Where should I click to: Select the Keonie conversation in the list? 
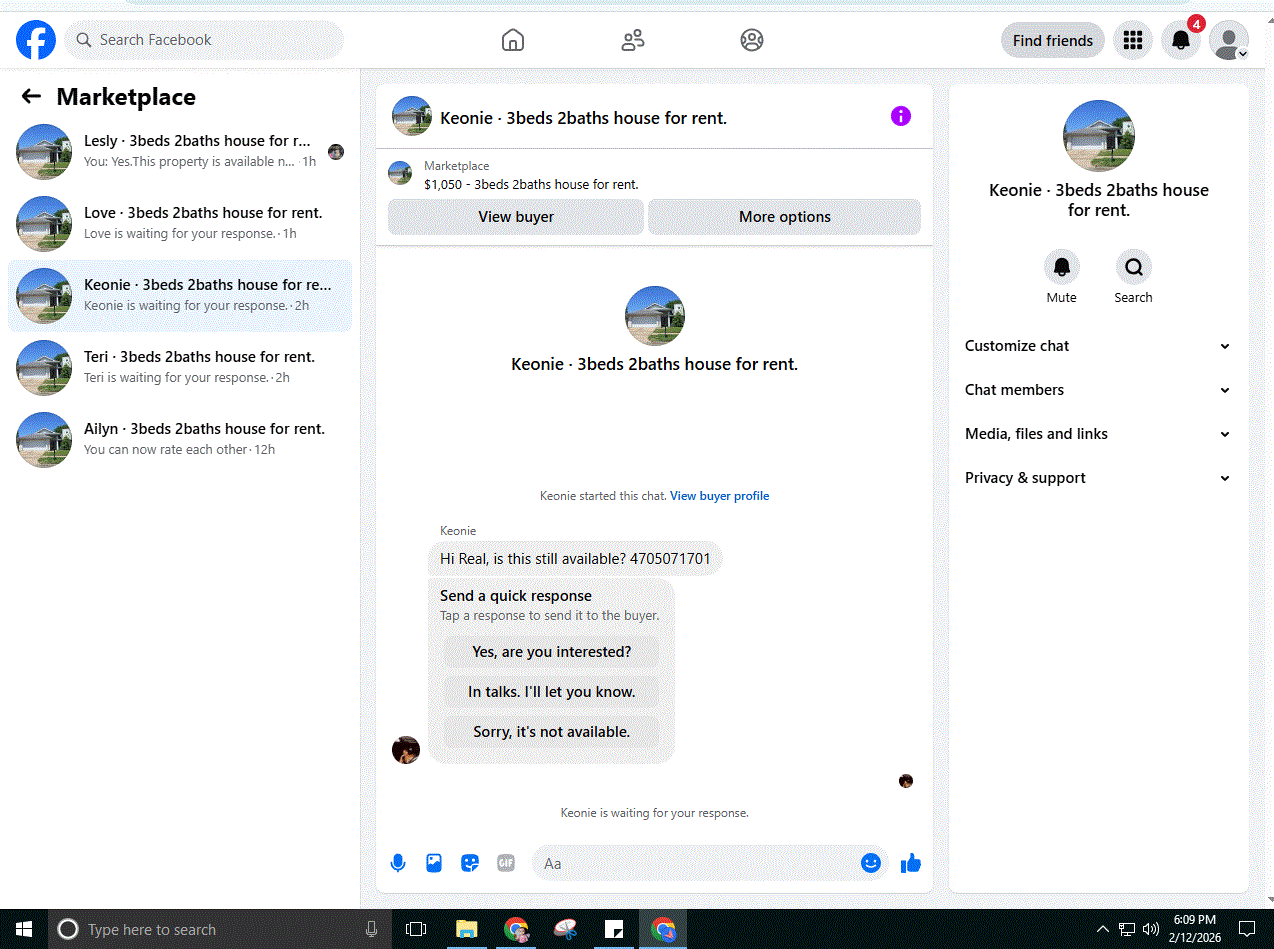tap(180, 296)
